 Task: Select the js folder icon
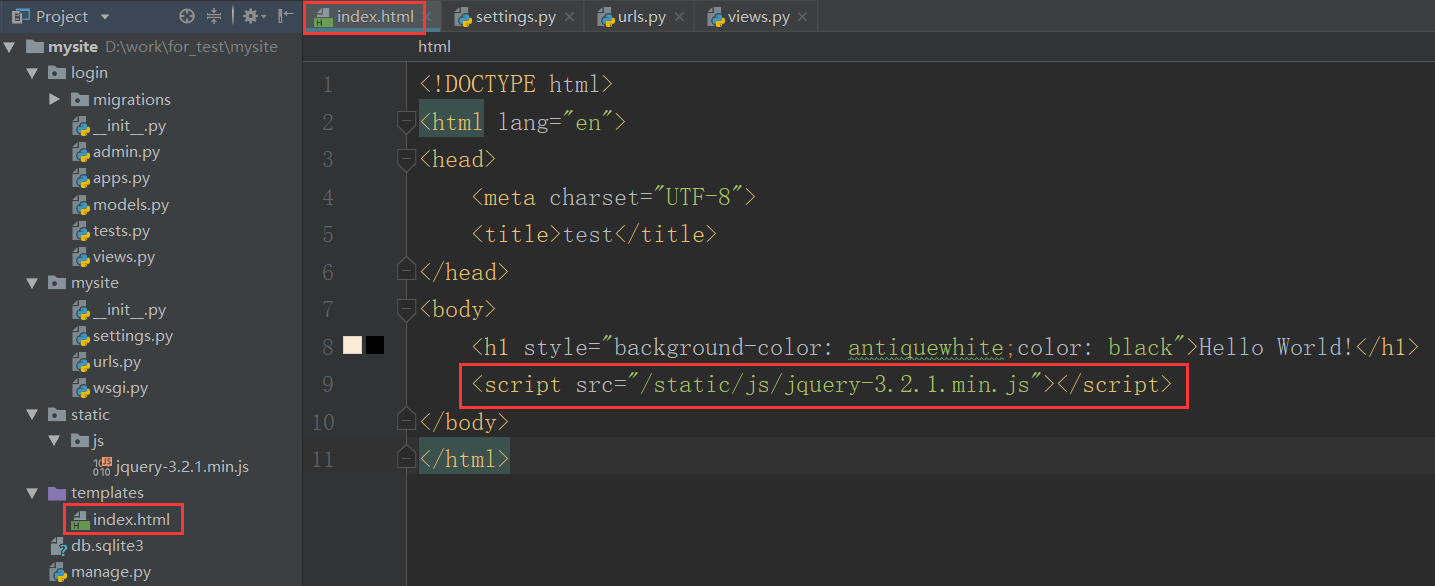[x=79, y=440]
